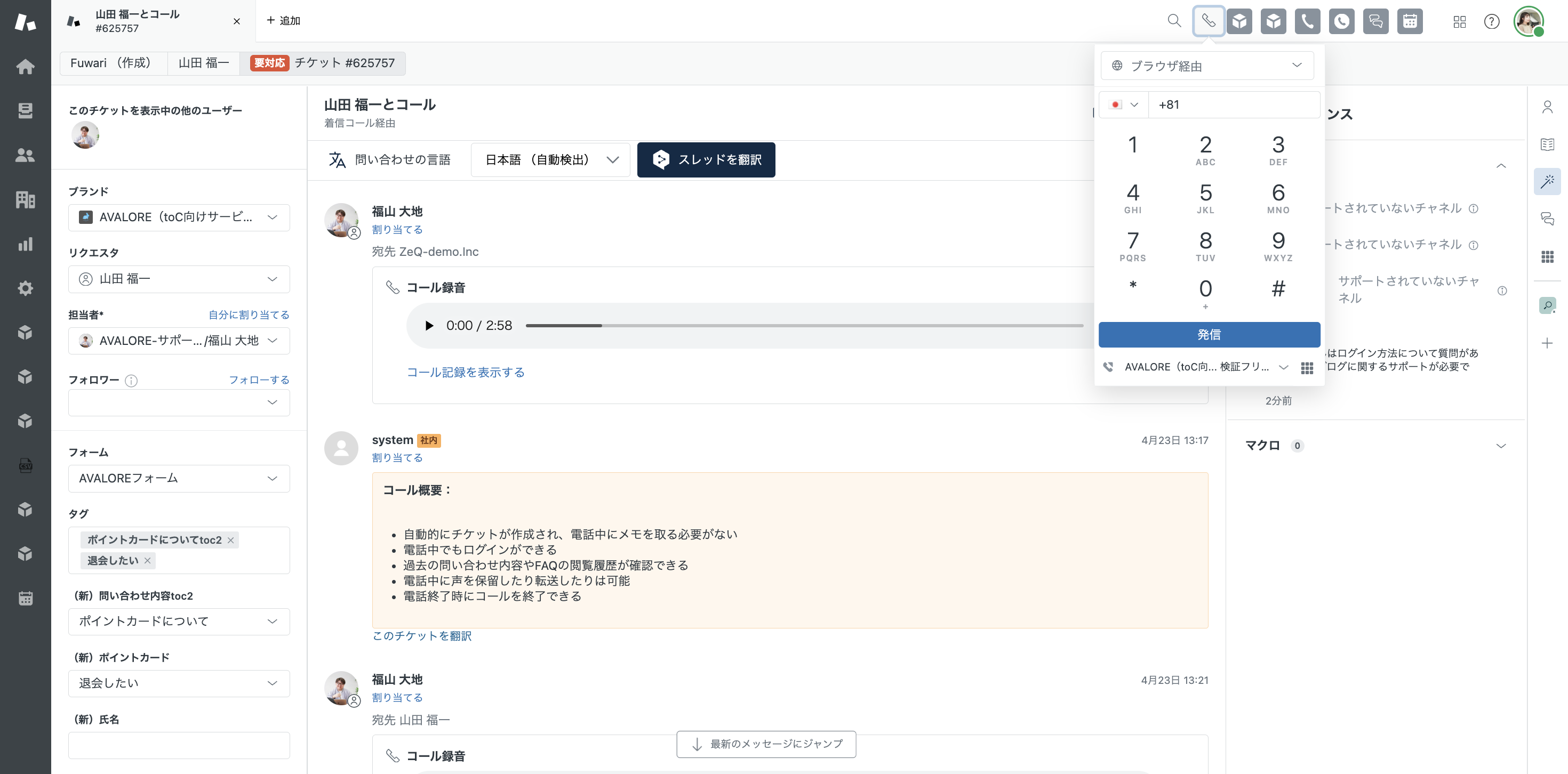Open the products grid icon
The width and height of the screenshot is (1568, 774).
click(1459, 22)
